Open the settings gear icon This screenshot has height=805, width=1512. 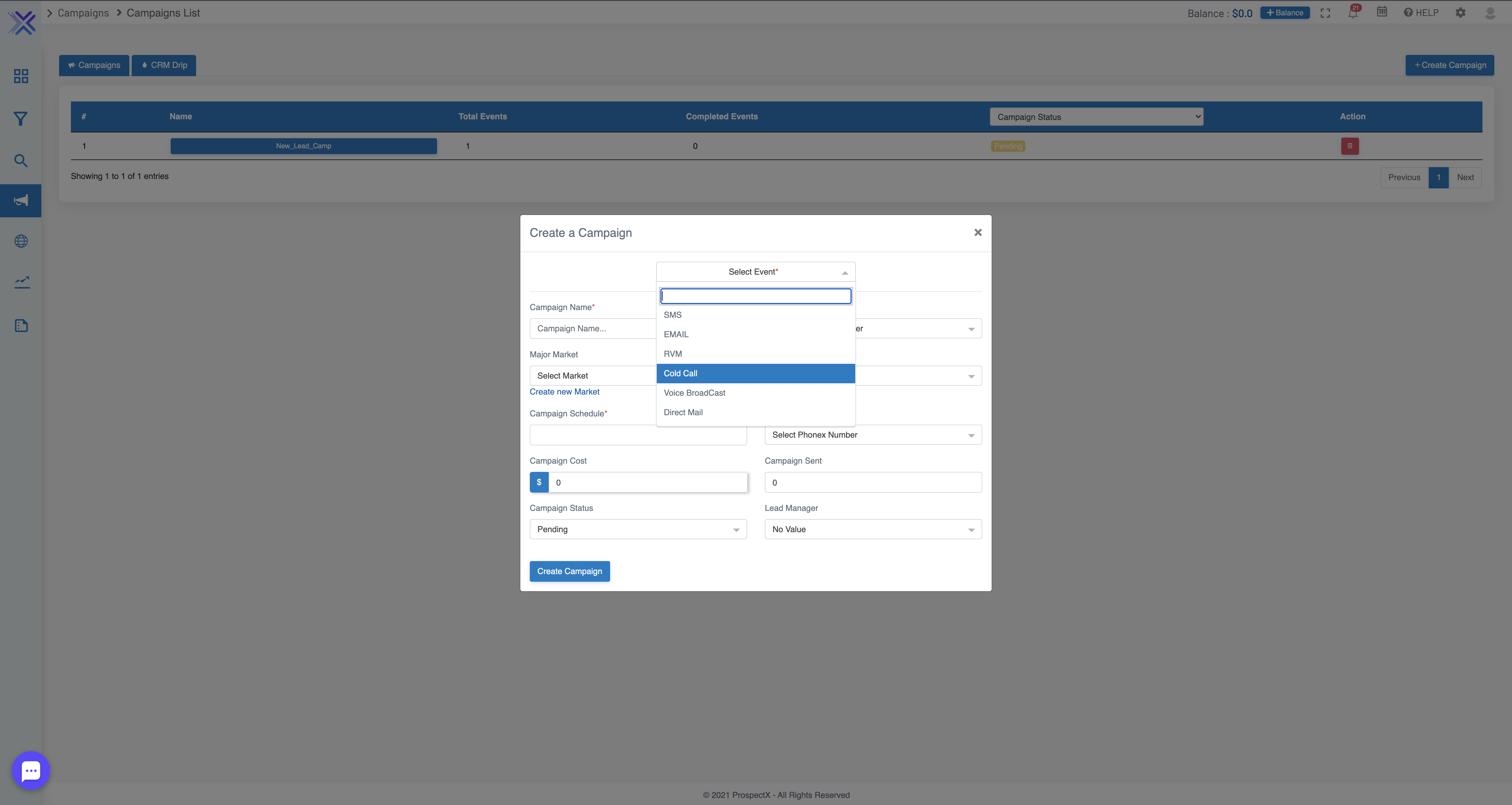pos(1460,12)
